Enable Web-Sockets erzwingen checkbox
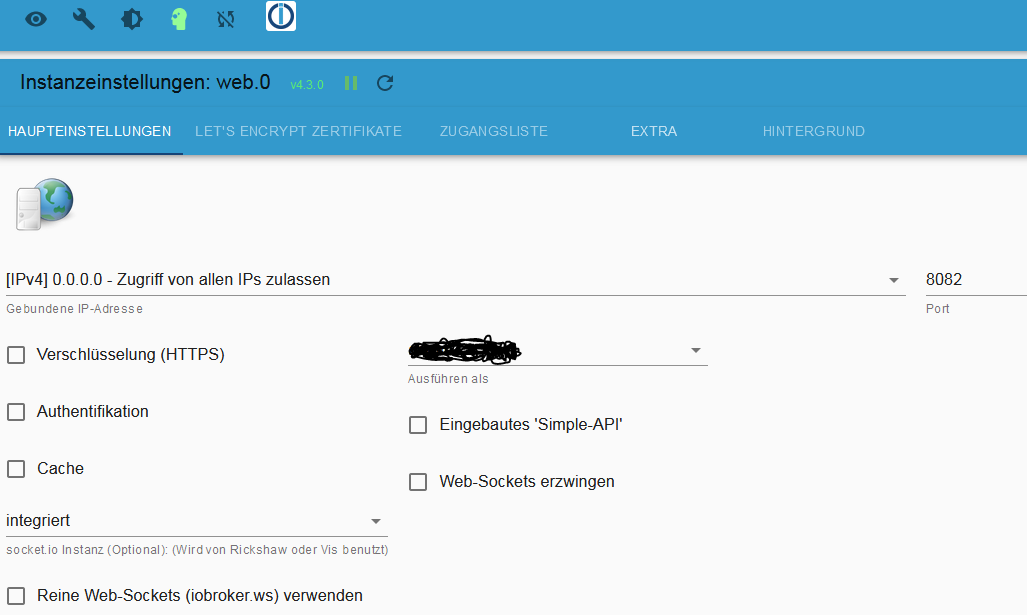 tap(418, 482)
